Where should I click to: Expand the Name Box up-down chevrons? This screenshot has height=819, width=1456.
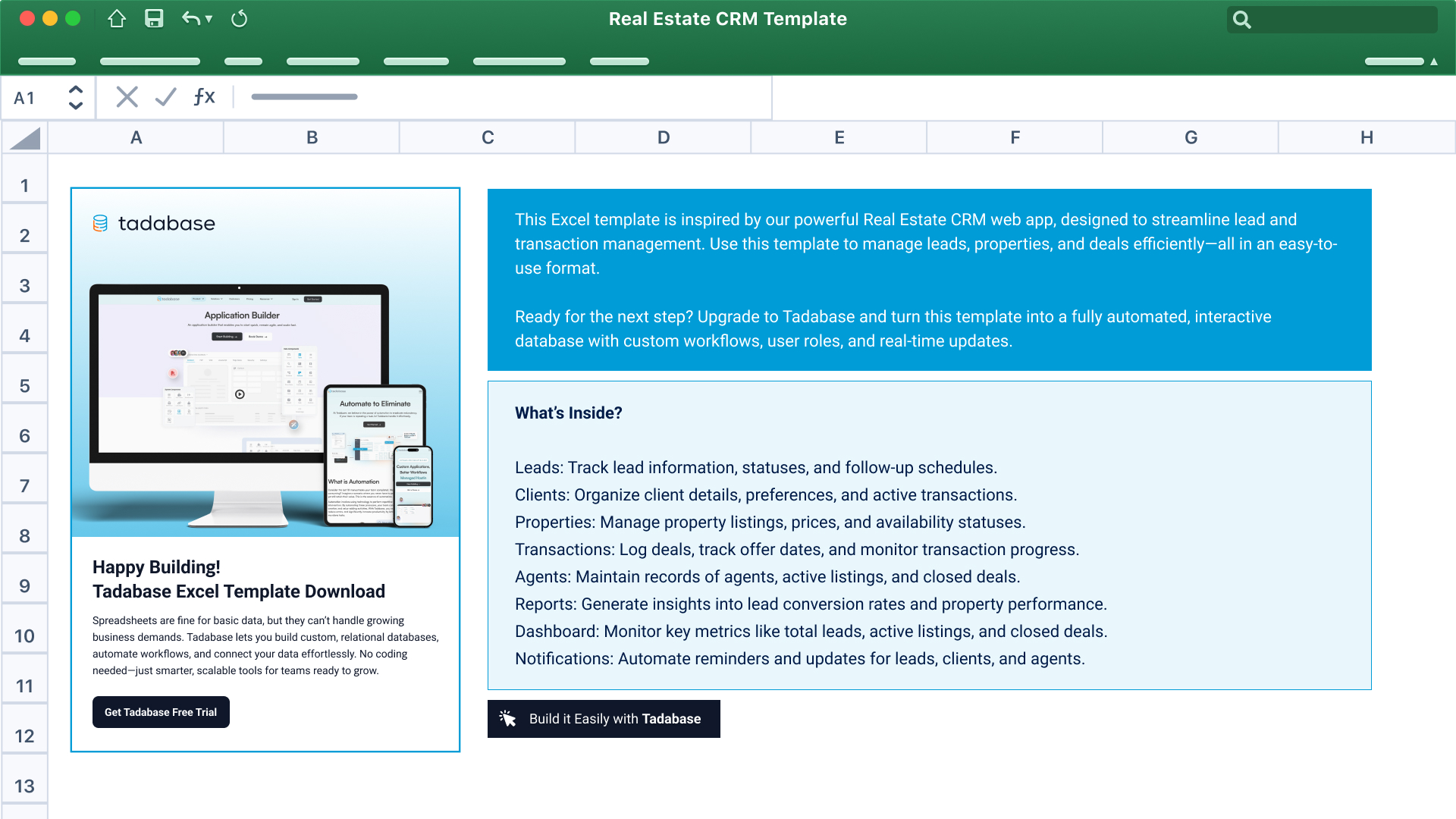click(x=75, y=97)
